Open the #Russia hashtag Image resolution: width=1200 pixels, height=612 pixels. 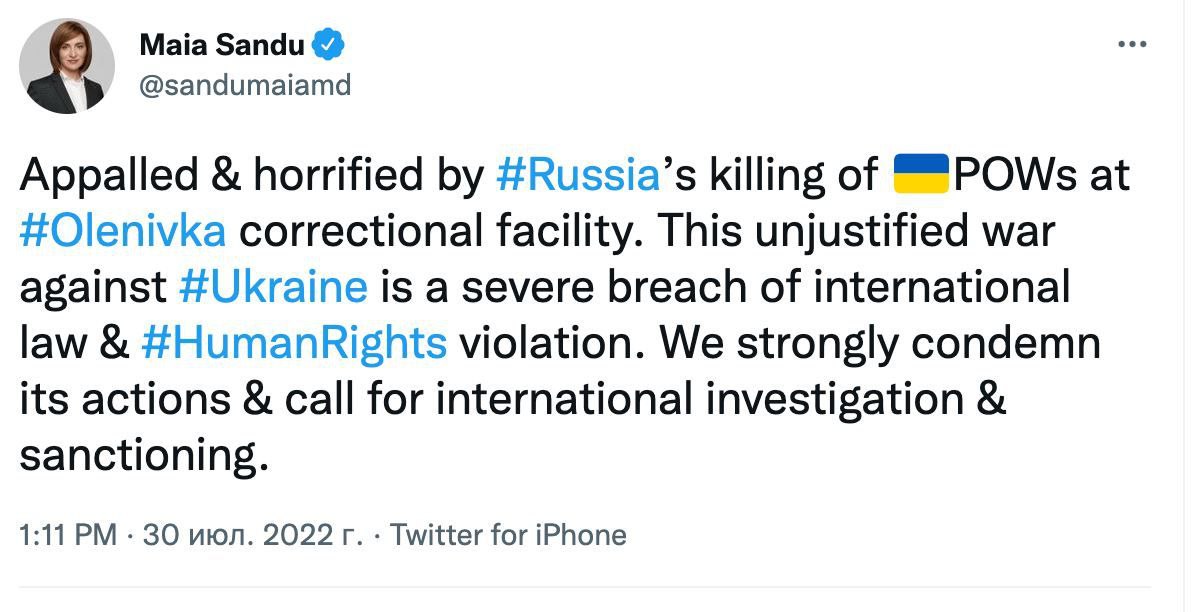coord(577,175)
